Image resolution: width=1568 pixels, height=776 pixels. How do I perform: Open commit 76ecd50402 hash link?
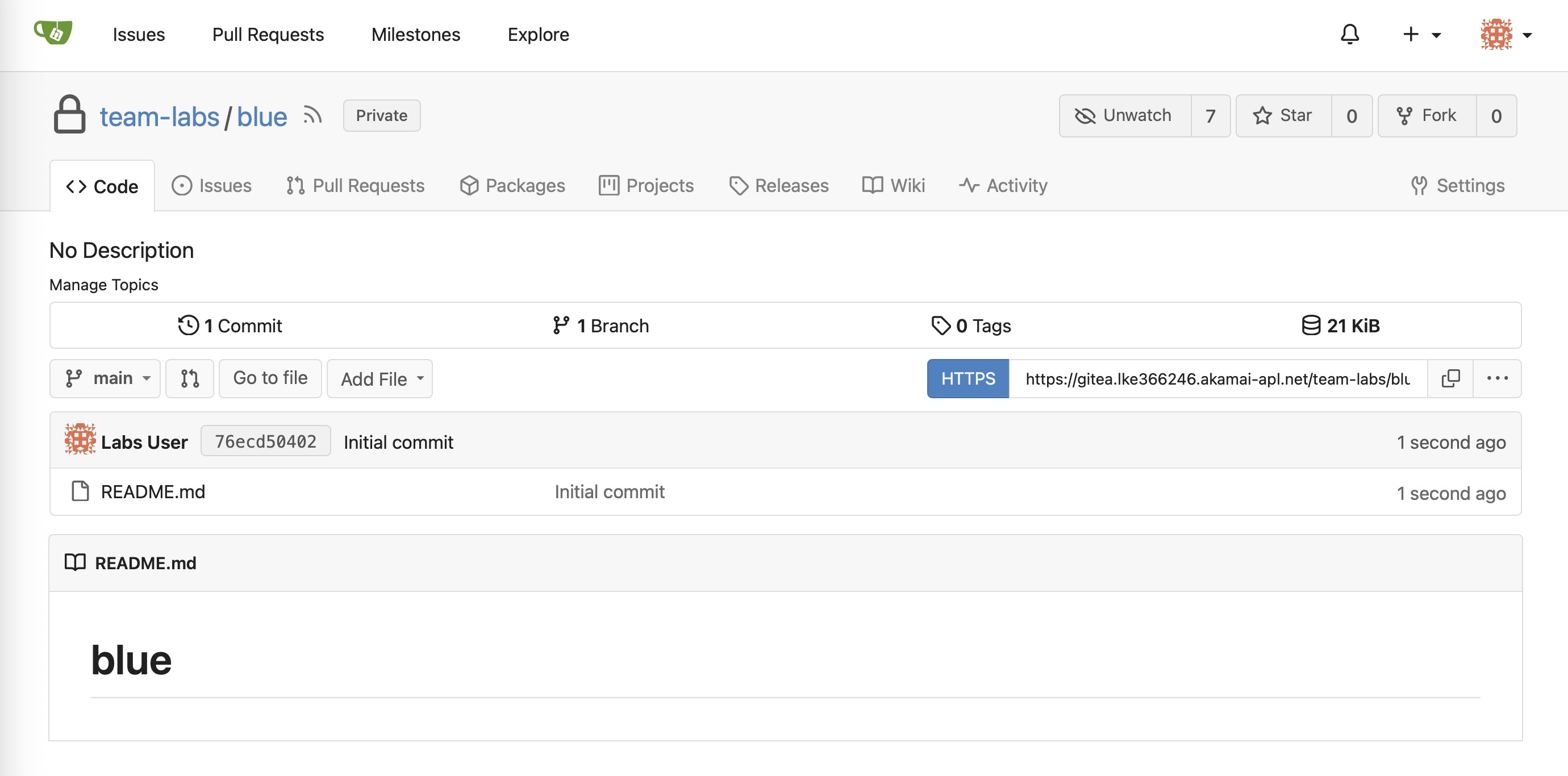tap(265, 441)
